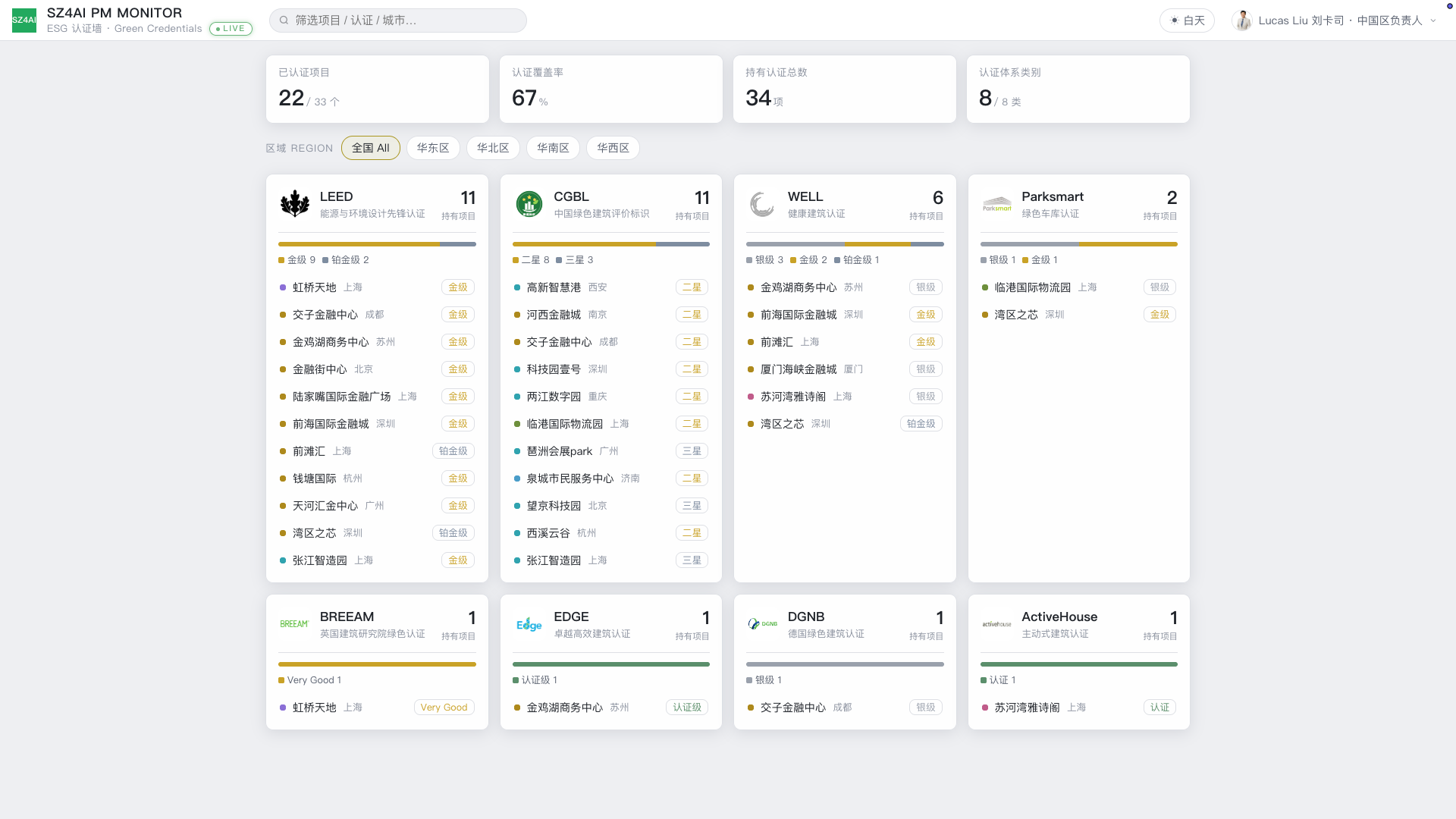Click 银级 badge on DGNB 交子金融中心
1456x819 pixels.
(x=926, y=708)
